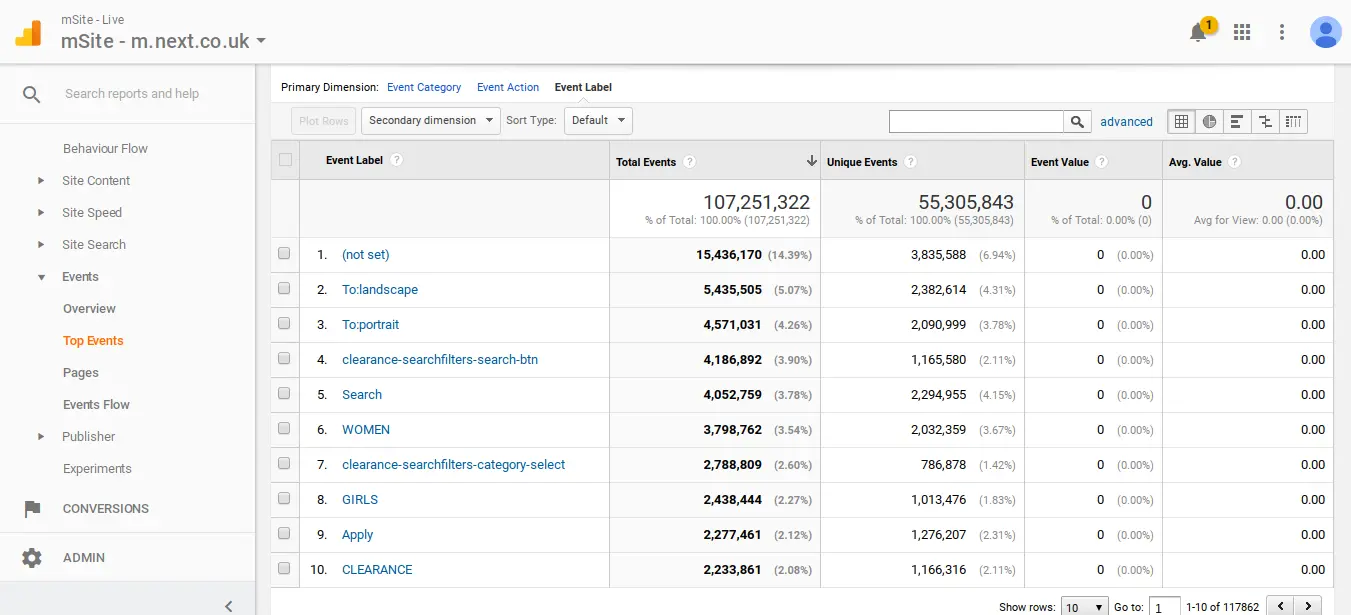Screen dimensions: 1351x615
Task: Click the table search input field
Action: click(x=976, y=121)
